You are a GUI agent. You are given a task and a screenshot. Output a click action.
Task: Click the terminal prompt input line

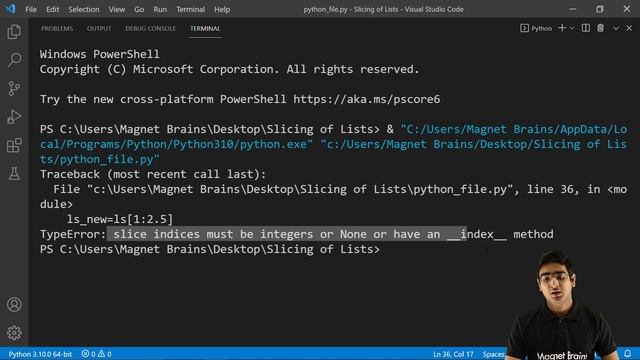pos(210,249)
